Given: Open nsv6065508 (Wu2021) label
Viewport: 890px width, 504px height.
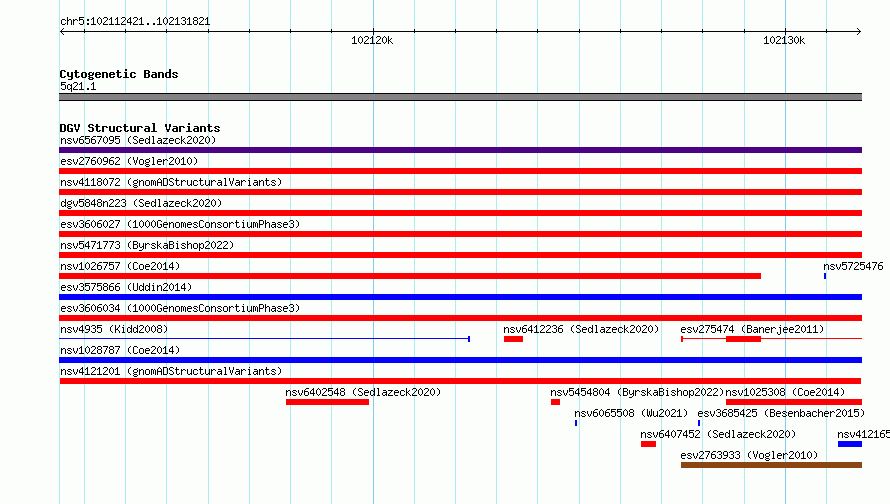Looking at the screenshot, I should point(631,413).
